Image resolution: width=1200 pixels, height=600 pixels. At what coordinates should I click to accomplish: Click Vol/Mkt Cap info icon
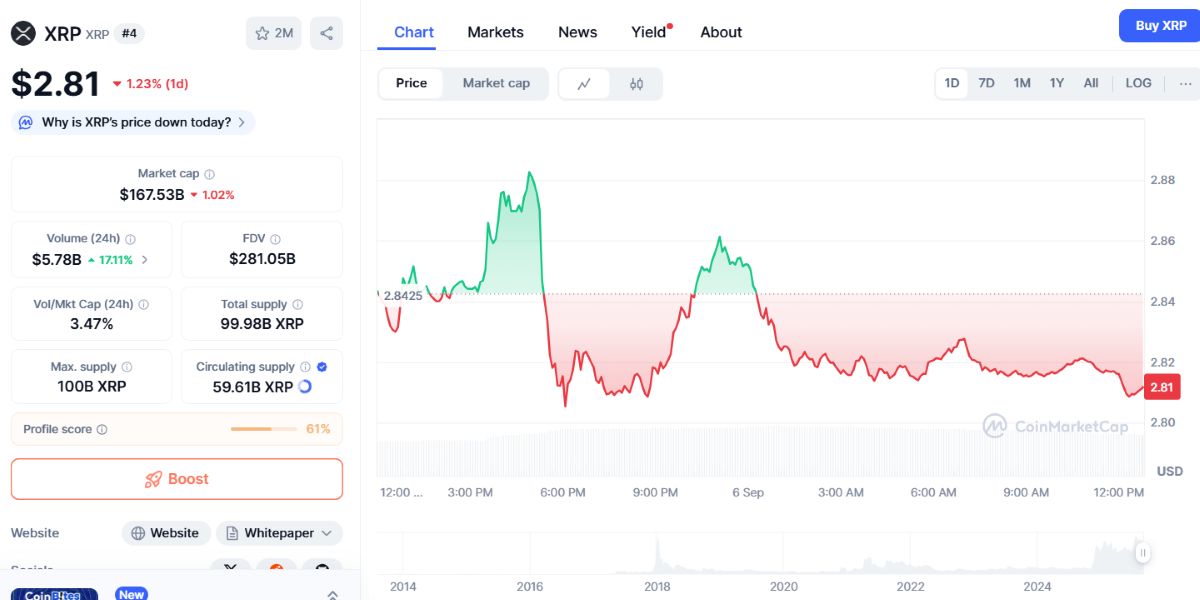pyautogui.click(x=143, y=304)
